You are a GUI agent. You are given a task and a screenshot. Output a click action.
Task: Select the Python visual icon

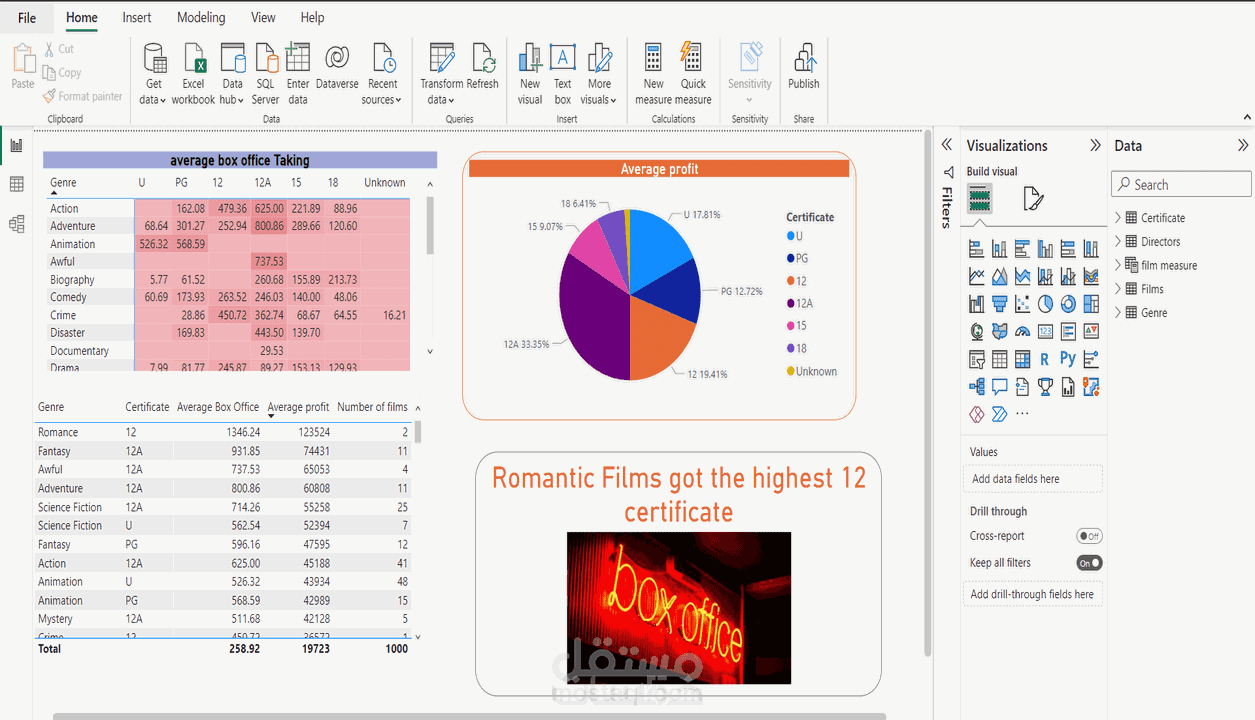(x=1068, y=359)
